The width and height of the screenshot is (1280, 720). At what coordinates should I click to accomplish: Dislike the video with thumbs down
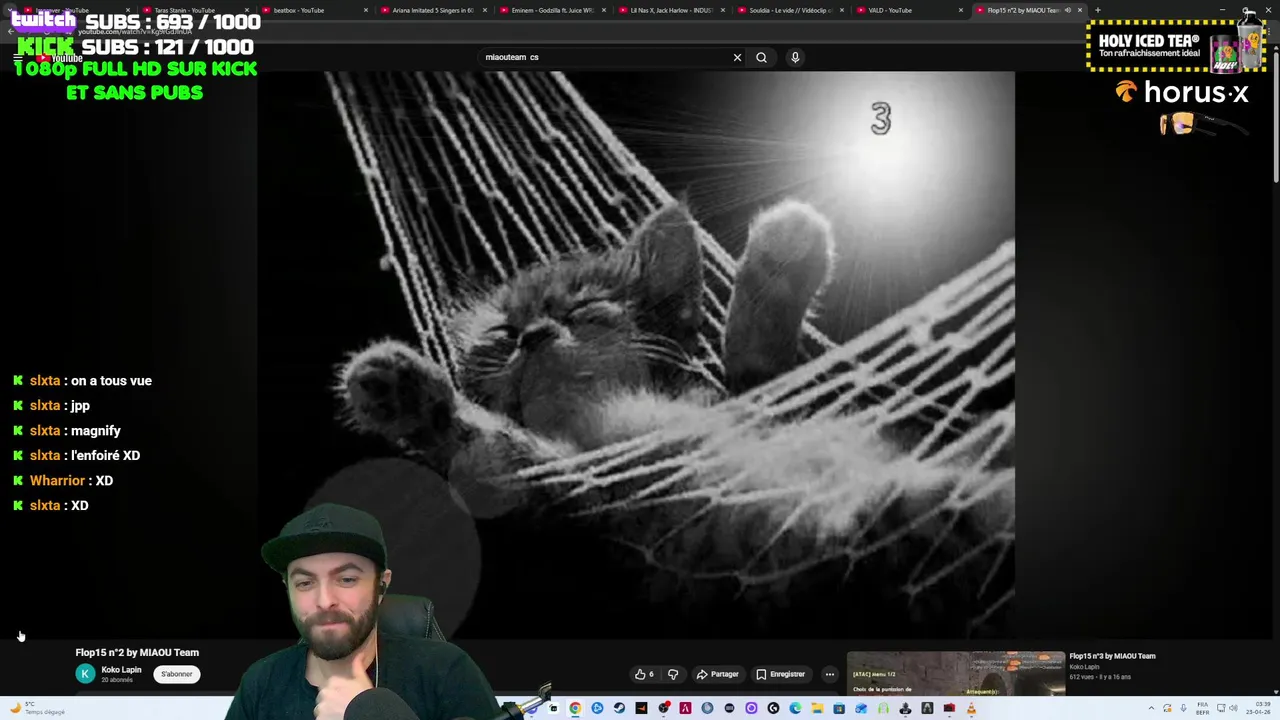673,674
